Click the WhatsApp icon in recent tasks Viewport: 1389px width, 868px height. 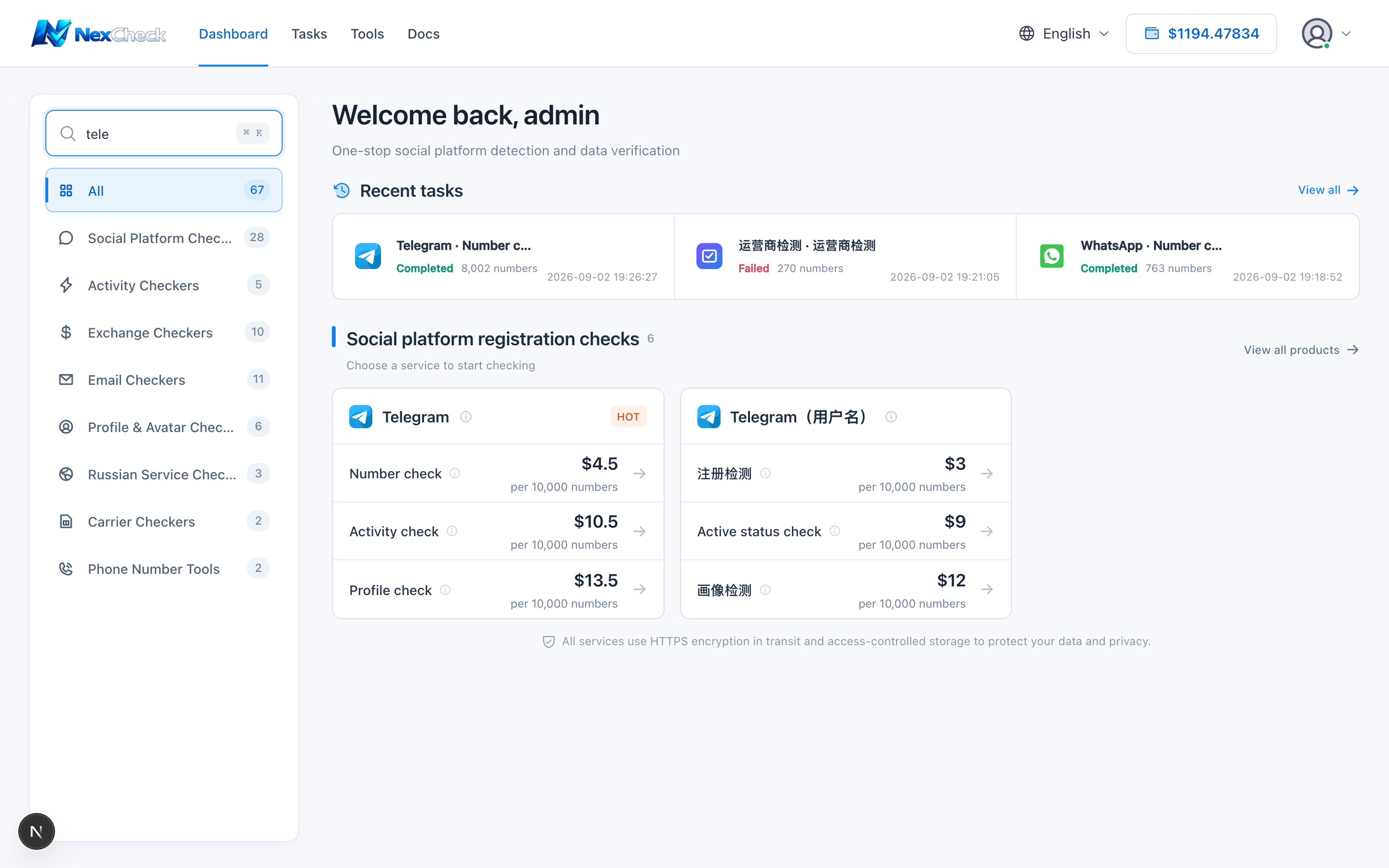coord(1051,256)
